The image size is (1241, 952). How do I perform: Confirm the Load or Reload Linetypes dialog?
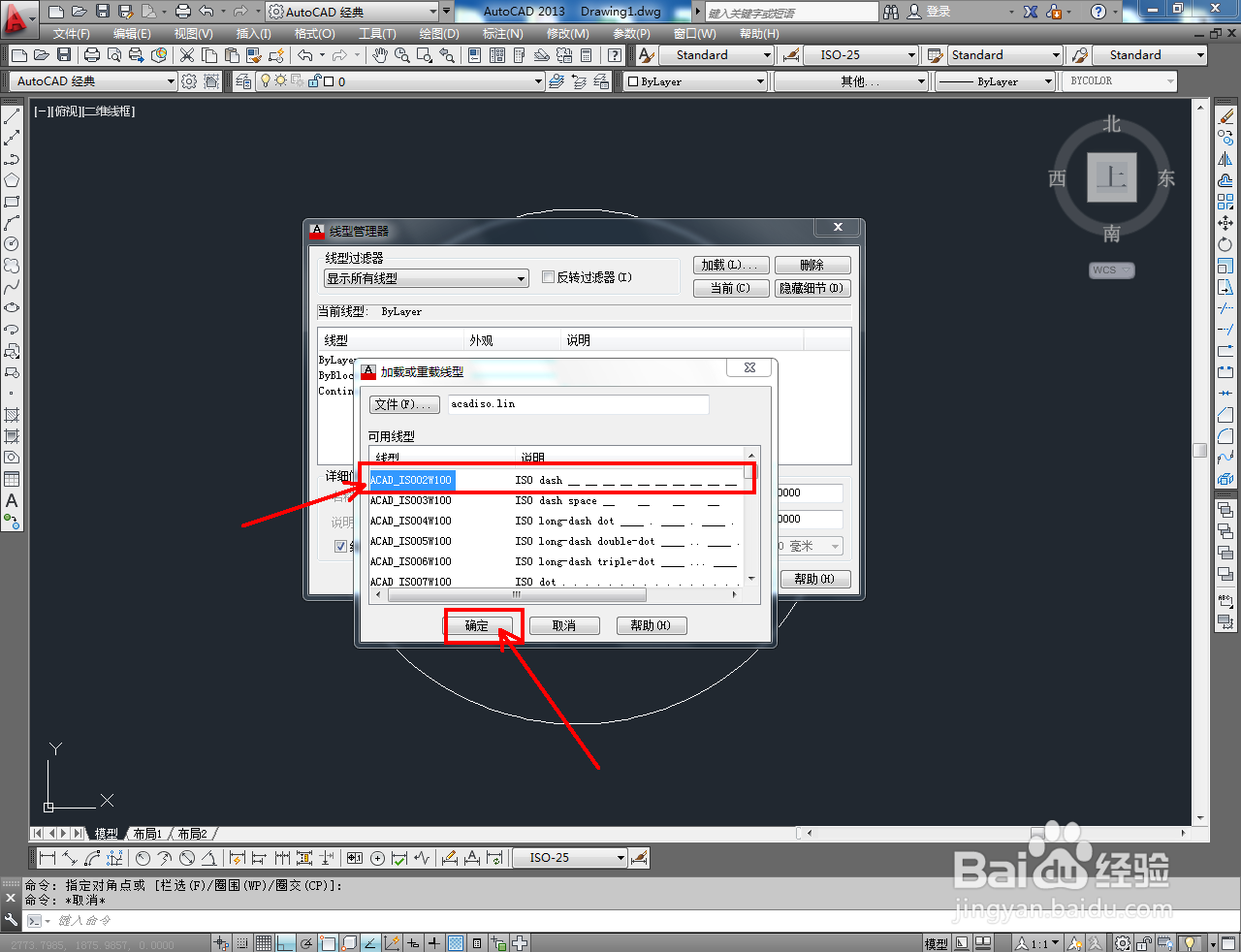tap(477, 625)
